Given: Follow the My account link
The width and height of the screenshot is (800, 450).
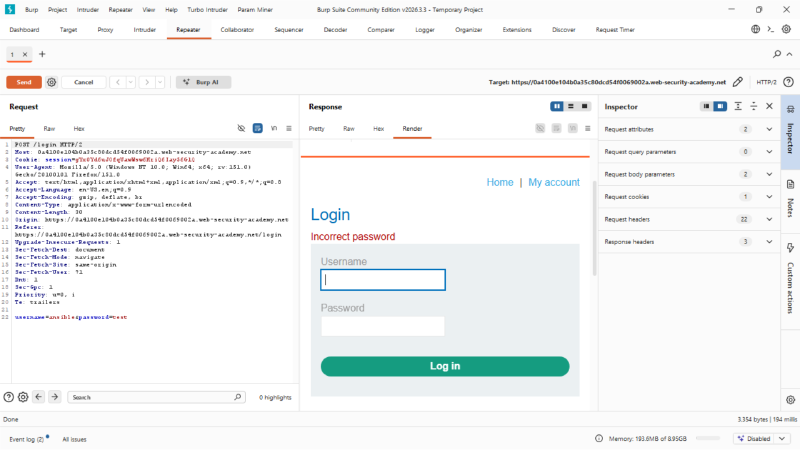Looking at the screenshot, I should (x=554, y=182).
